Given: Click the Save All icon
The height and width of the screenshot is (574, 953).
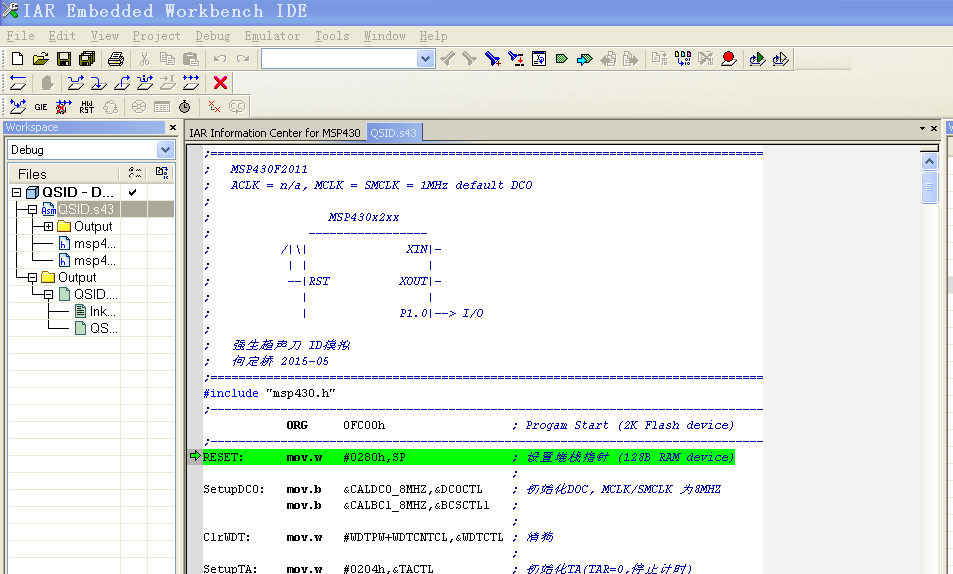Looking at the screenshot, I should [x=87, y=59].
